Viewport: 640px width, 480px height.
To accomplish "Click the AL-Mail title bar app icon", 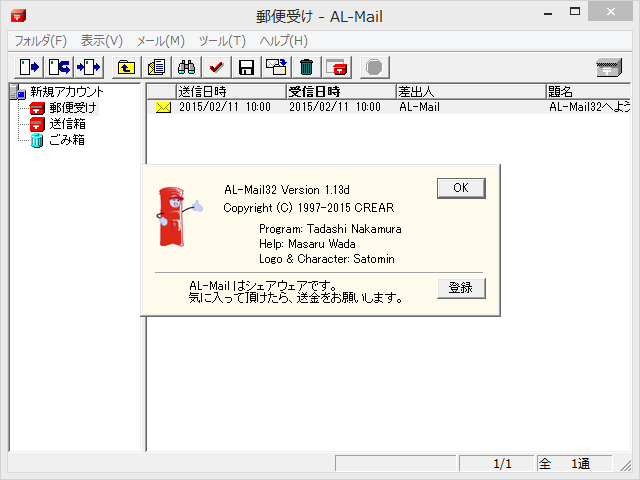I will pos(18,16).
